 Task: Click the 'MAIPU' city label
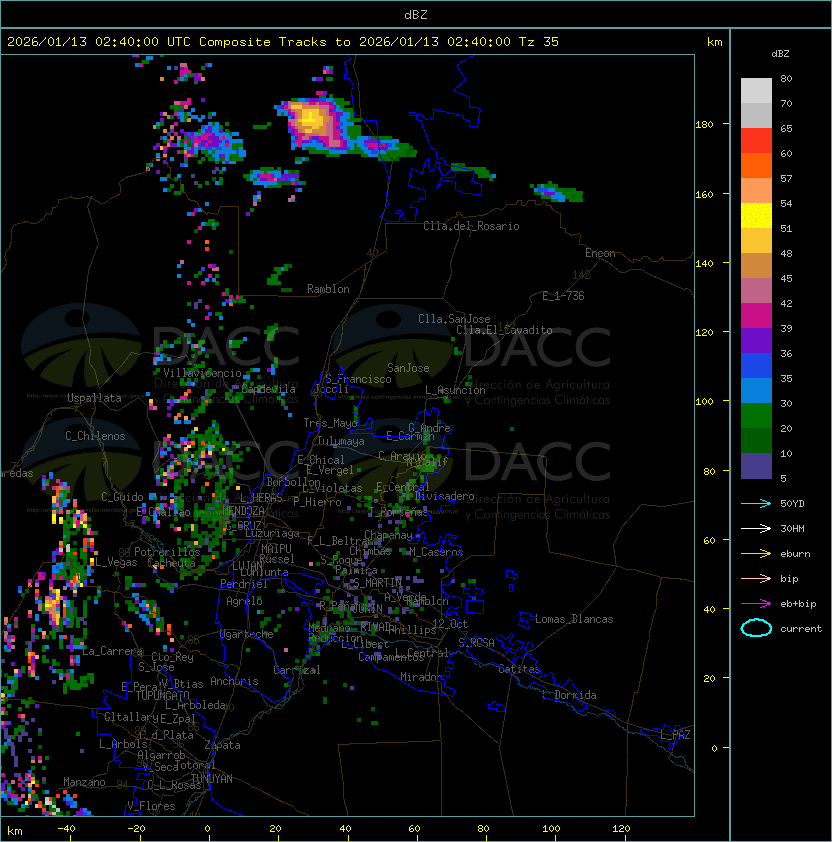276,549
